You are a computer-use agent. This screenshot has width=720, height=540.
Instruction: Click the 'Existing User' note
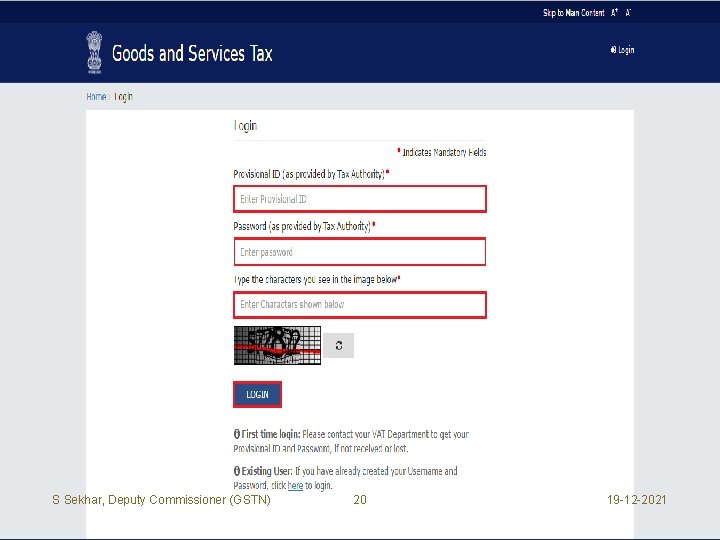pyautogui.click(x=345, y=478)
